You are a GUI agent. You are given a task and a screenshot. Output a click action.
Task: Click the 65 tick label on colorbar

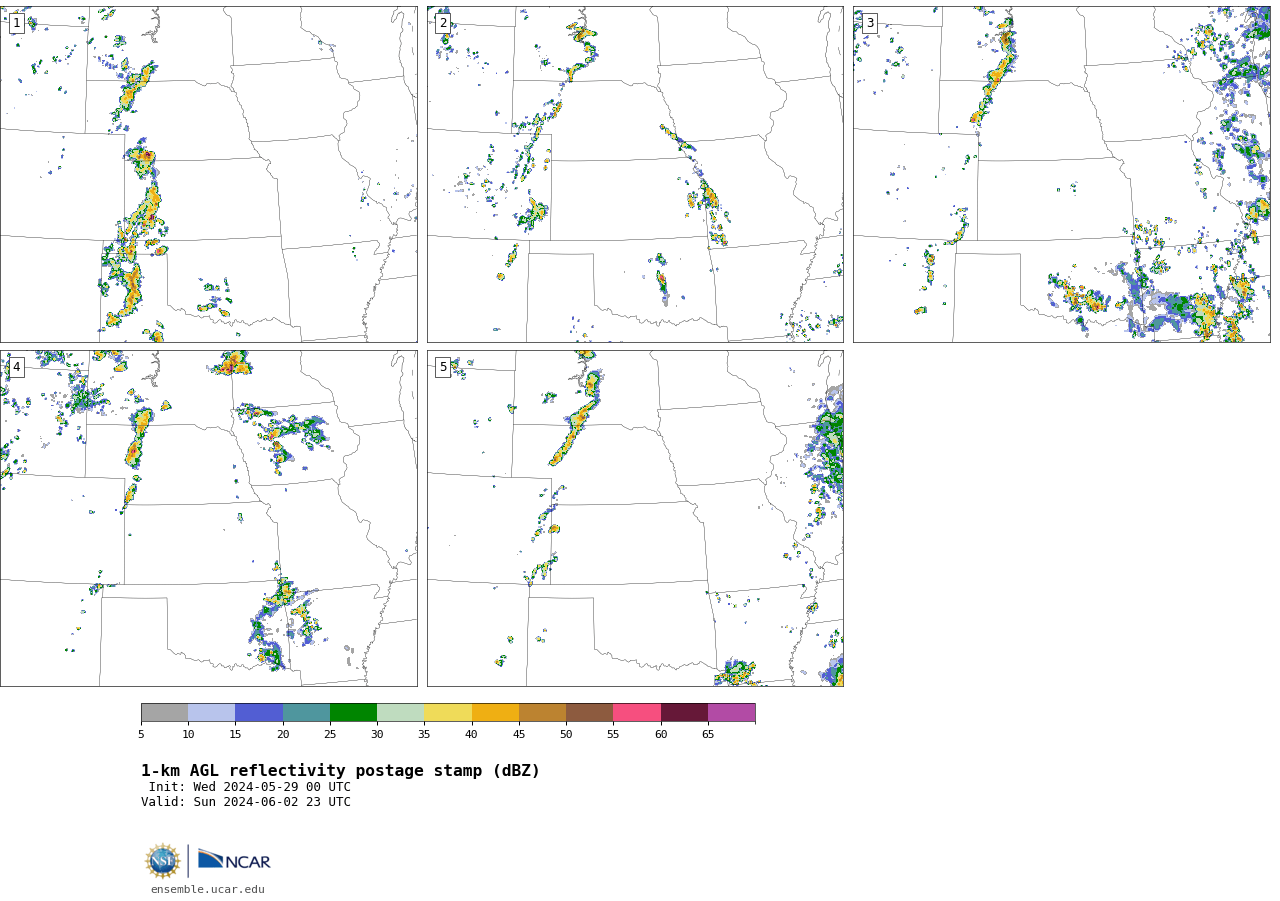708,735
